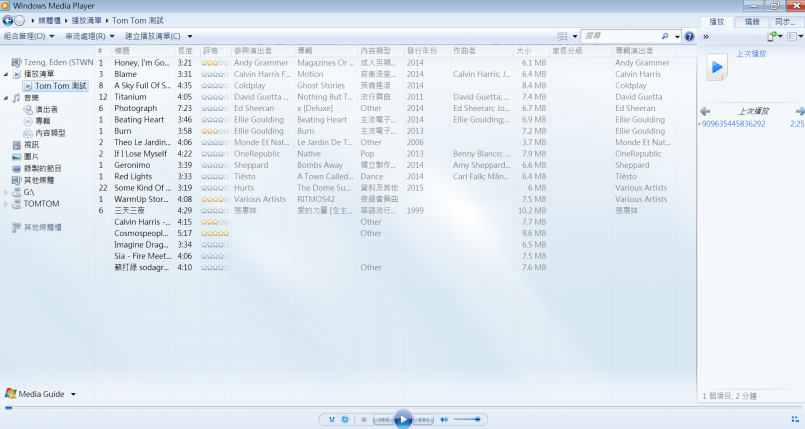Click the Back navigation arrow
Viewport: 805px width, 429px height.
8,20
